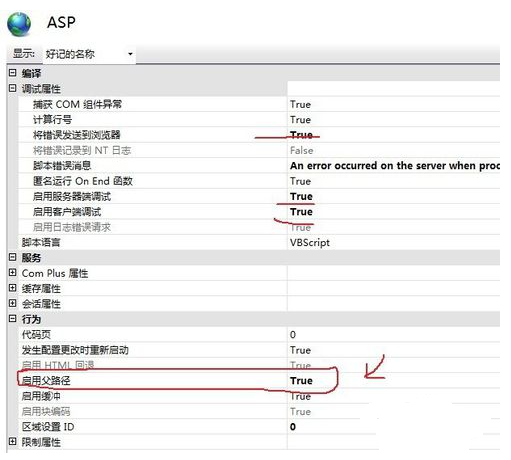Click True value for 启用客户端调试
Viewport: 511px width, 460px height.
click(x=301, y=212)
